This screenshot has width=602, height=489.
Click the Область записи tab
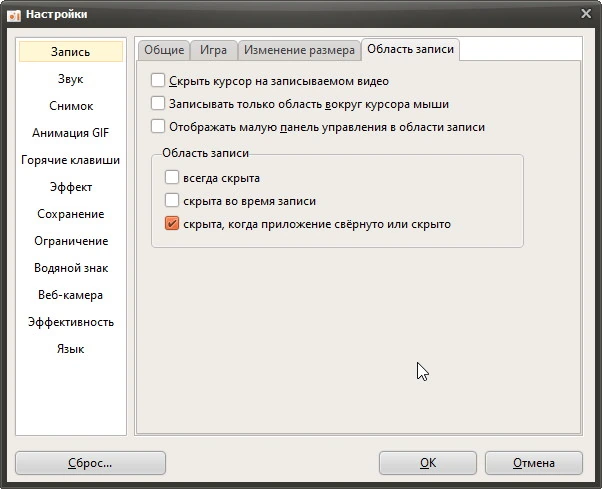tap(410, 50)
